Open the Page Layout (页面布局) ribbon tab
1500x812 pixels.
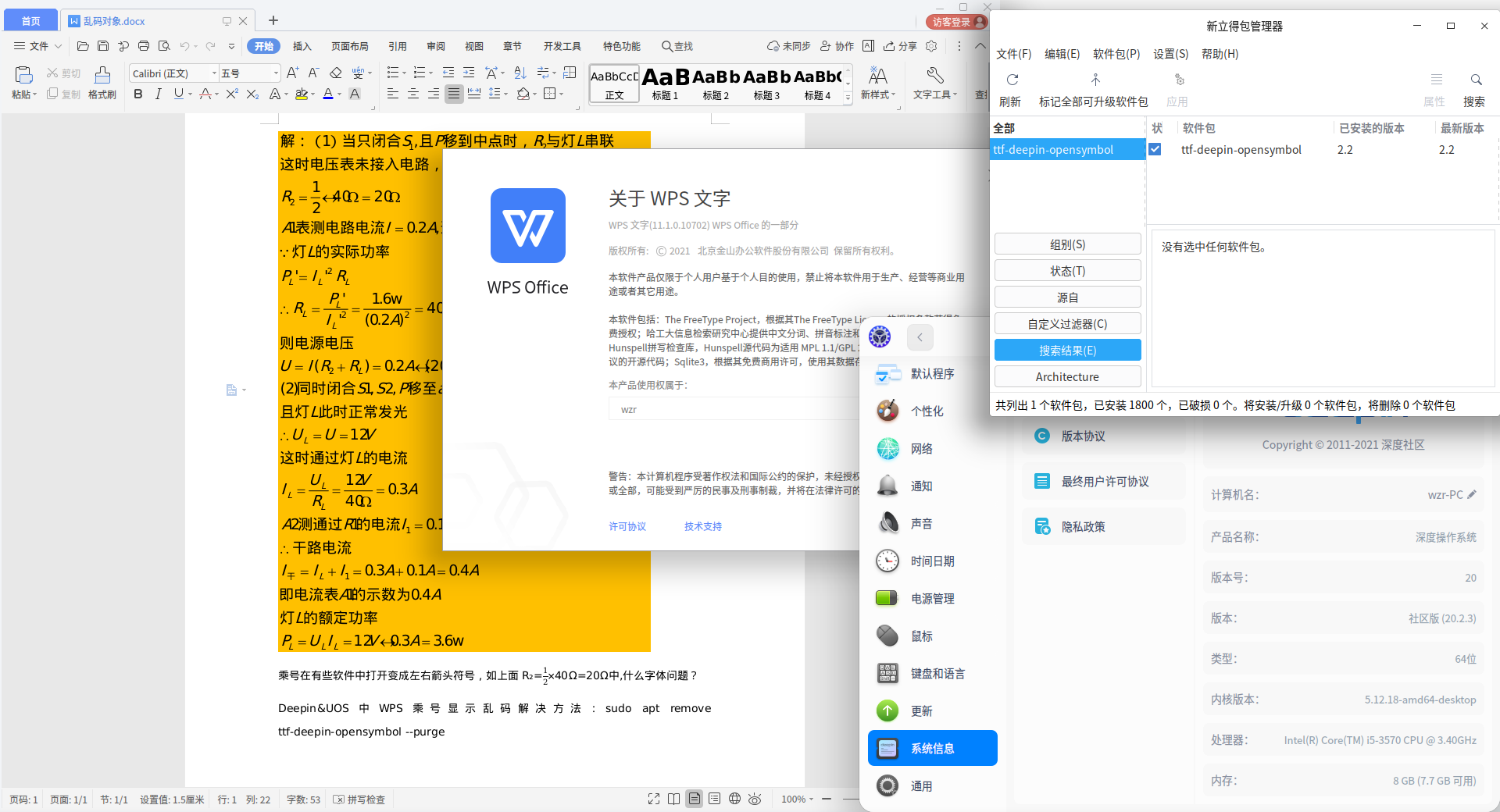click(349, 46)
